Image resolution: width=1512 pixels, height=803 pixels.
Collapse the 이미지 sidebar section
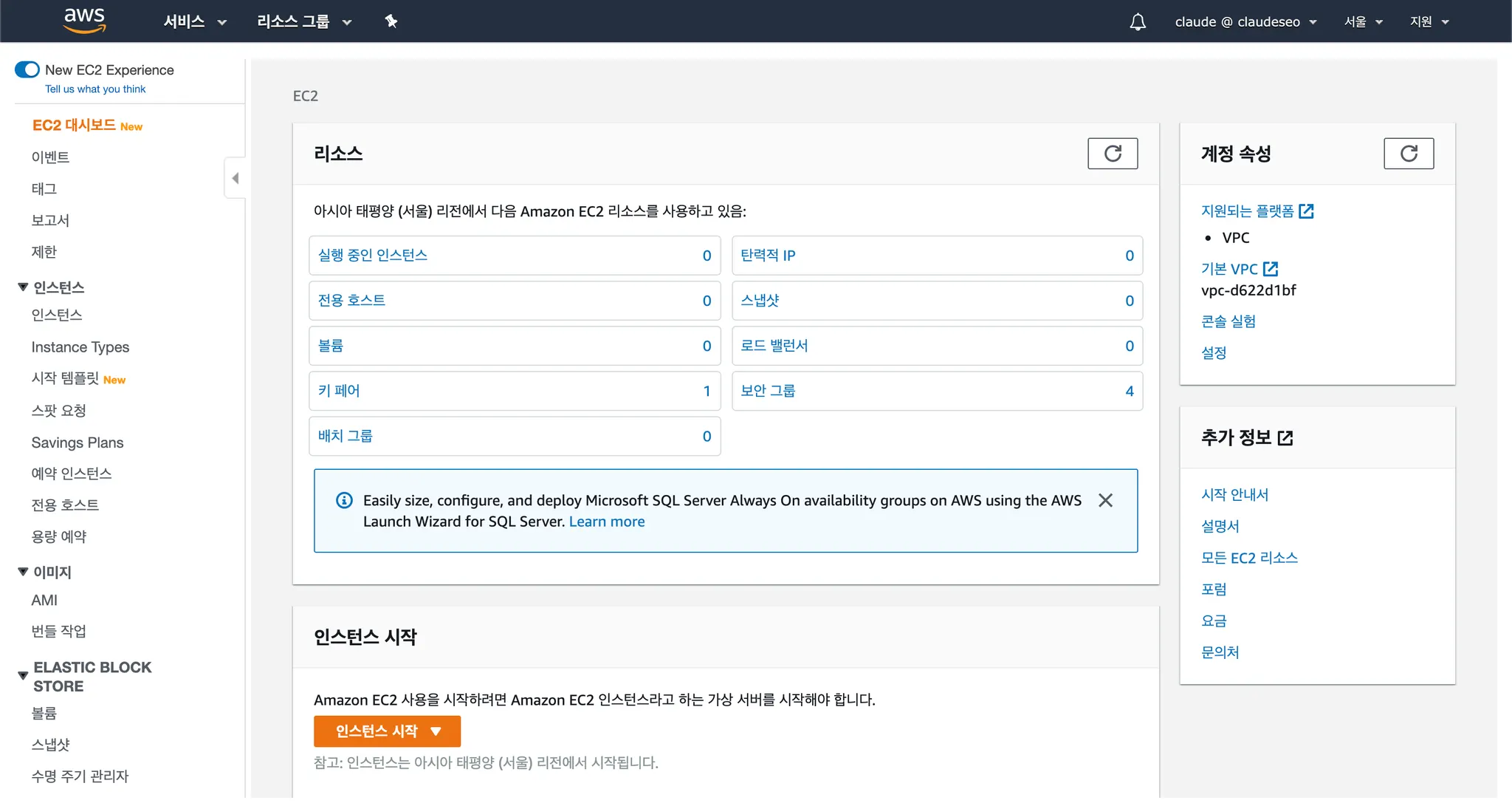[x=23, y=572]
